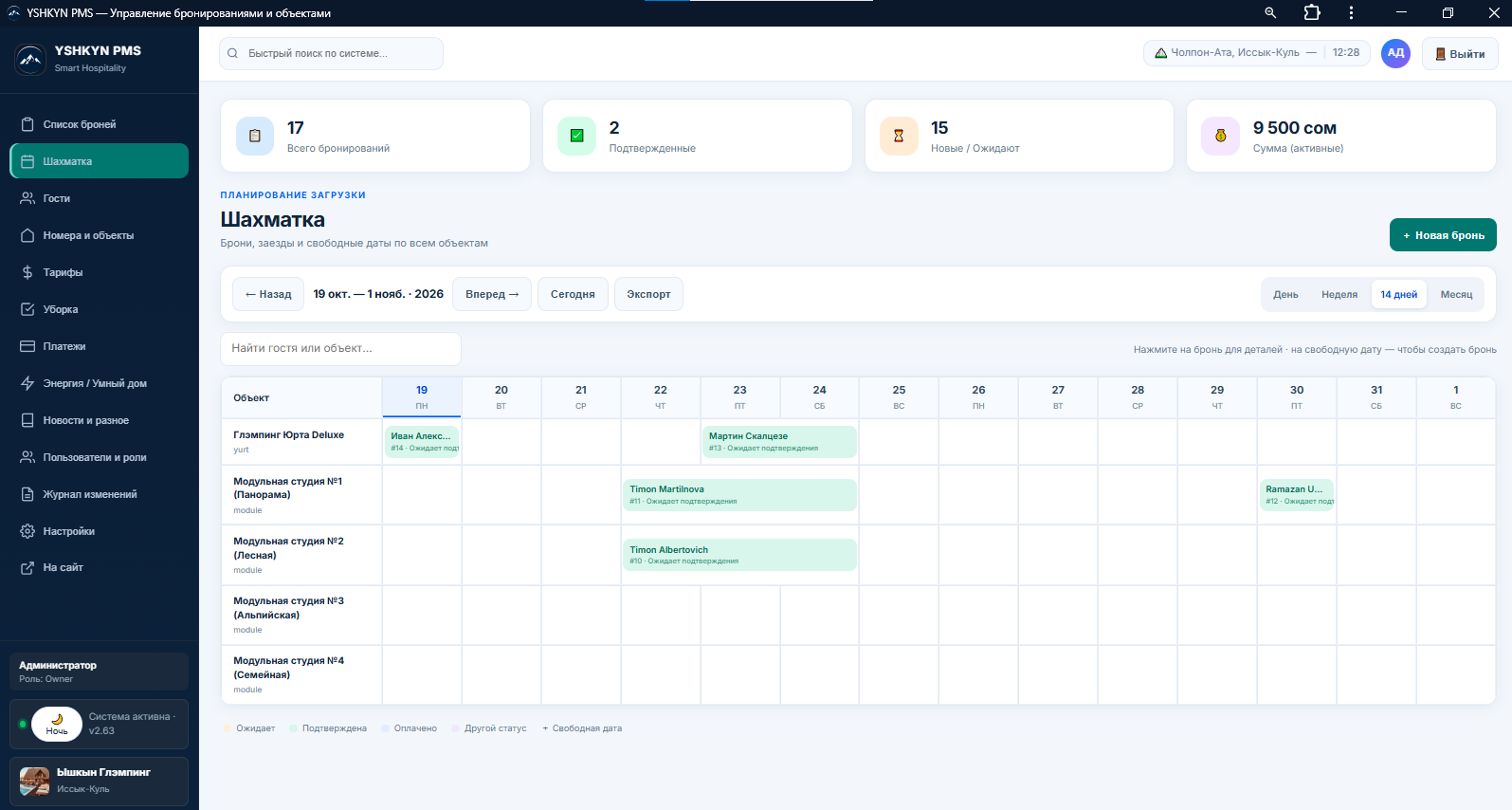Switch to Месяц view

click(1456, 294)
